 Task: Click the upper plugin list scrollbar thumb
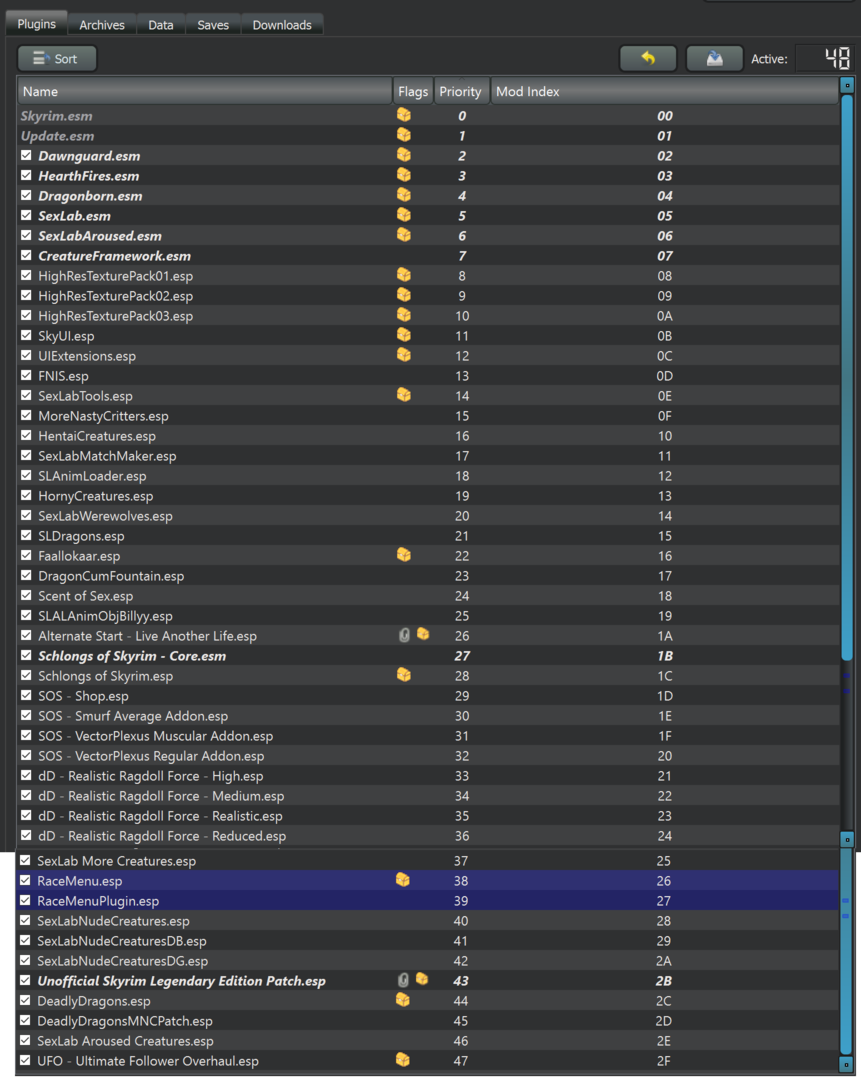(847, 379)
